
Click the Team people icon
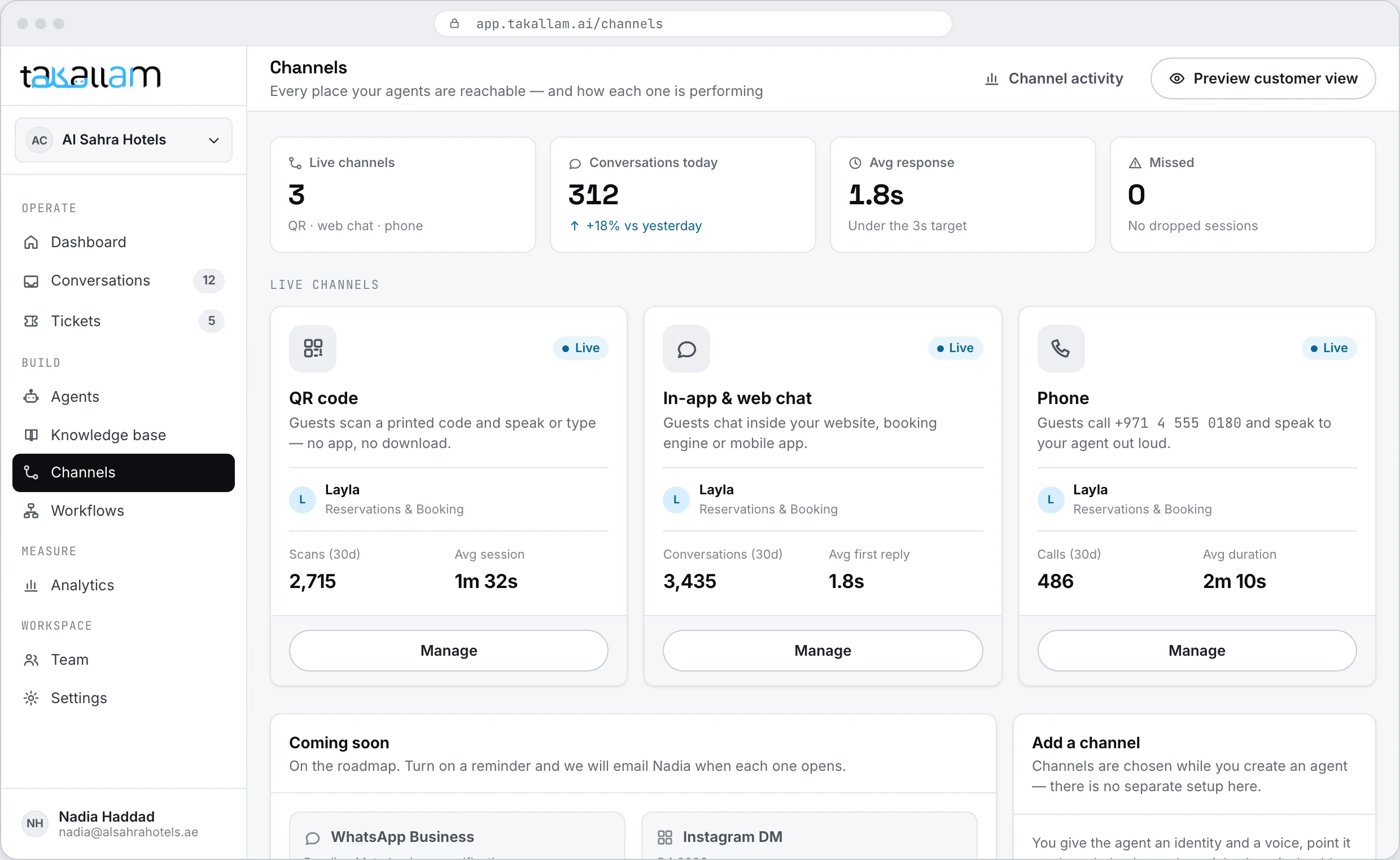pos(31,660)
